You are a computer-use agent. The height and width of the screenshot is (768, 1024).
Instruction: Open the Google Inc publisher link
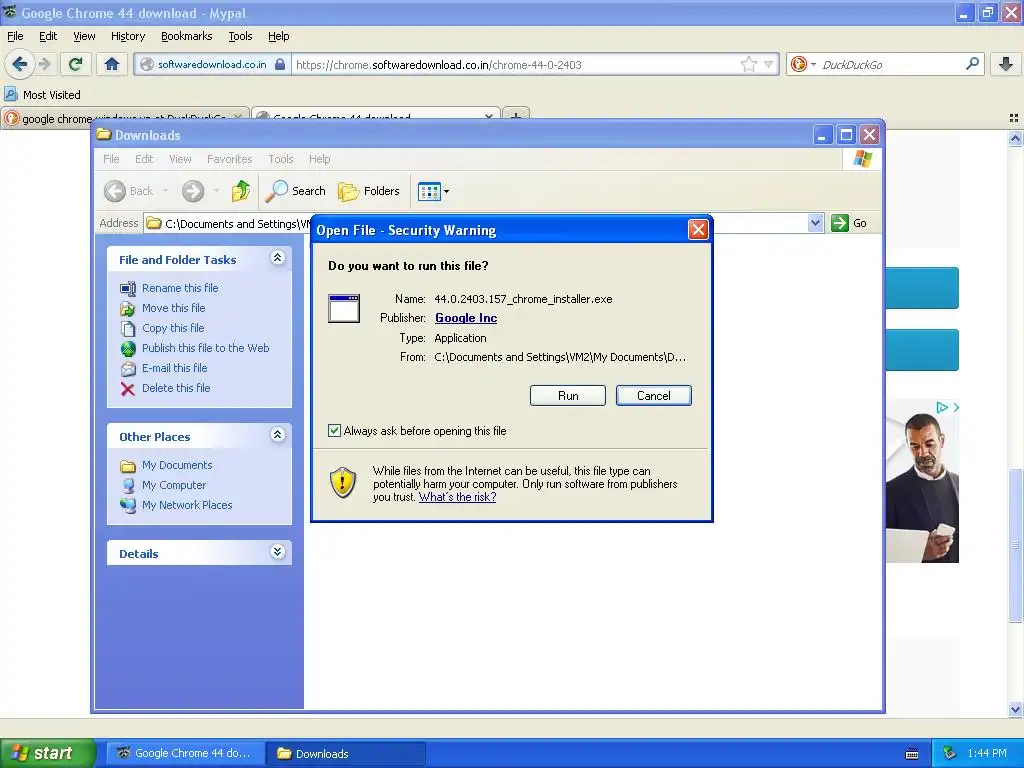pyautogui.click(x=466, y=318)
